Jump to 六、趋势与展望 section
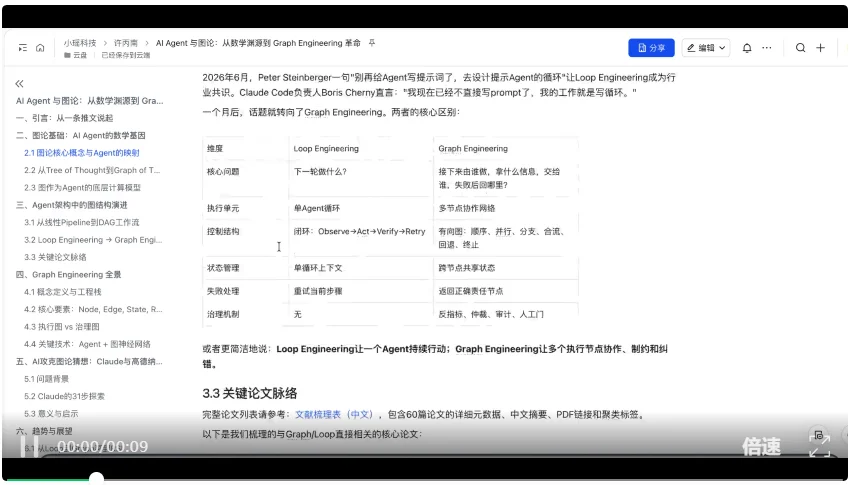This screenshot has width=850, height=485. (44, 431)
